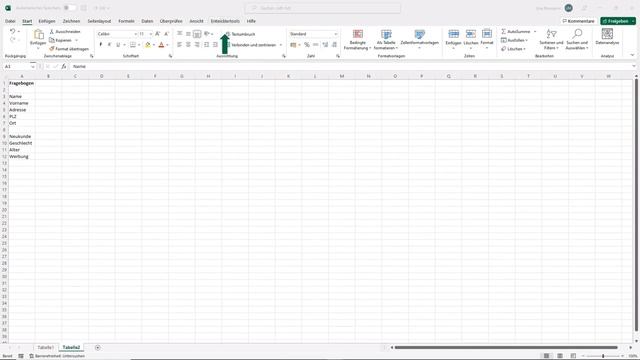Screen dimensions: 640x360
Task: Click the text orientation icon
Action: tap(207, 34)
